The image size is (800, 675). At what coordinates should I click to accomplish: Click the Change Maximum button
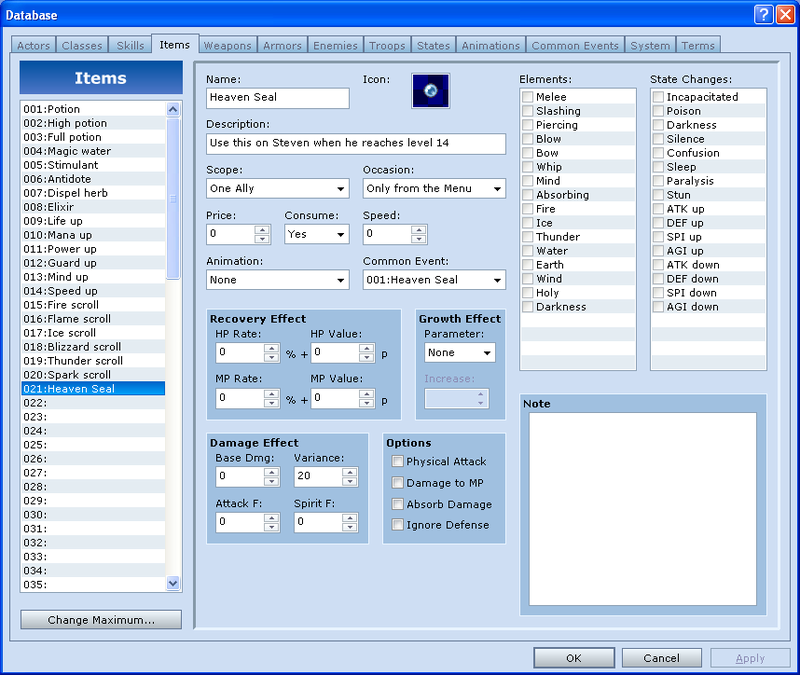click(101, 620)
